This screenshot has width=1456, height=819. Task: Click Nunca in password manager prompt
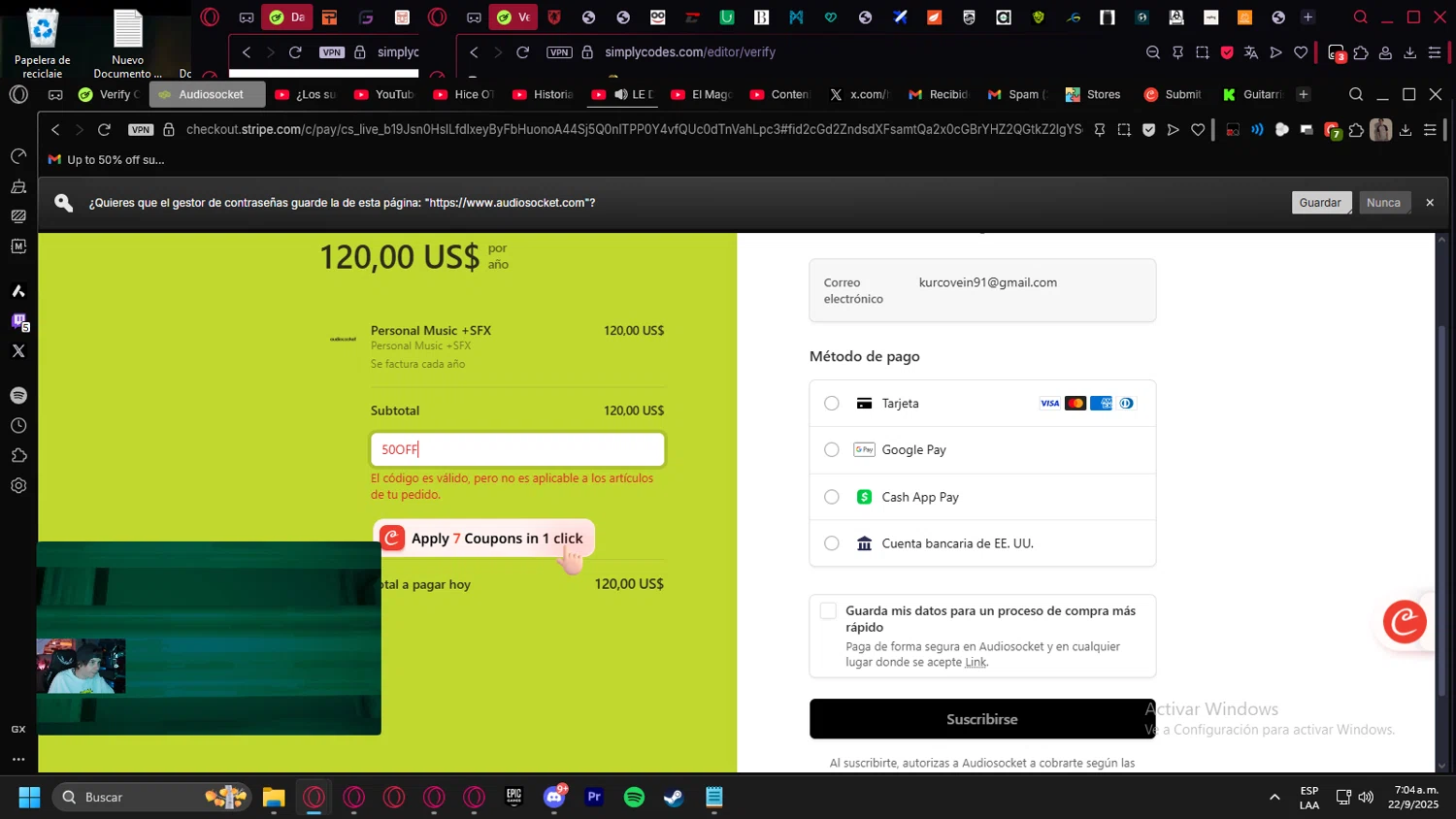pos(1383,203)
